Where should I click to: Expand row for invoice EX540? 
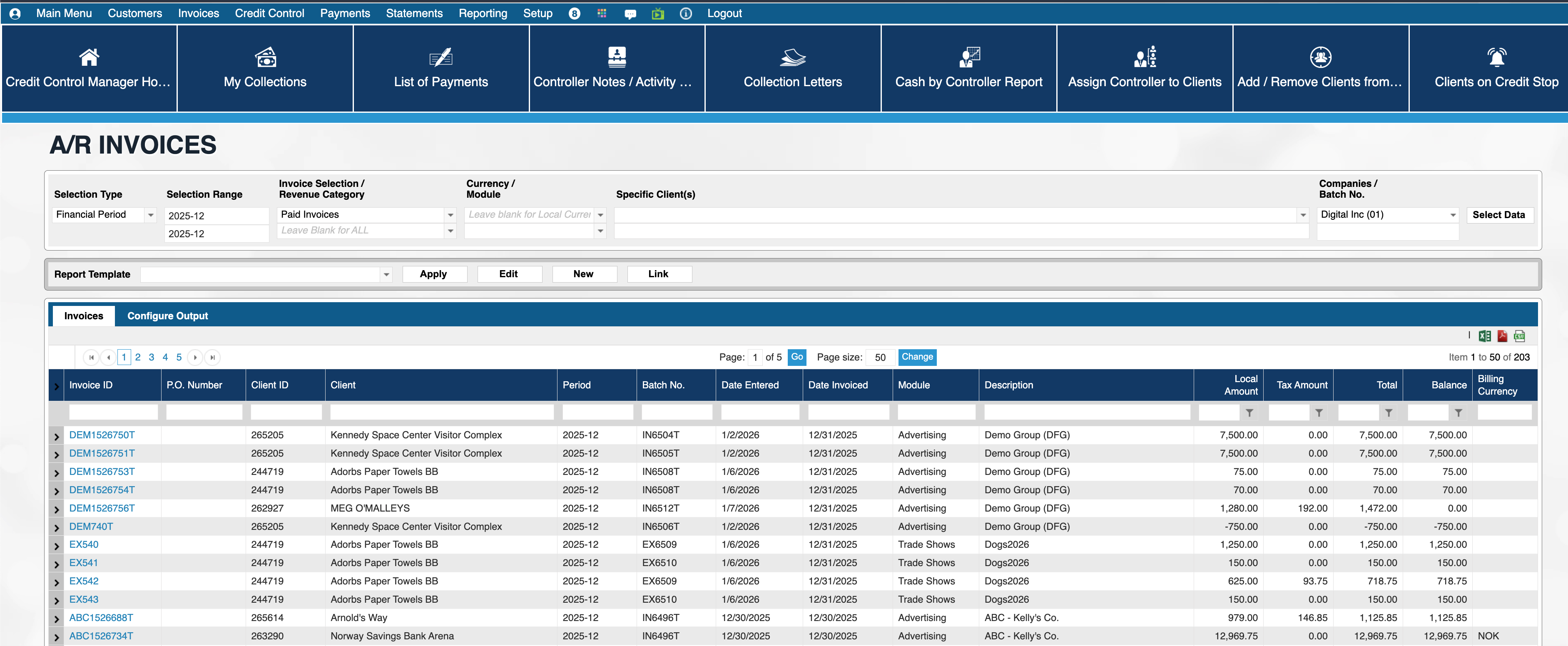pos(57,546)
